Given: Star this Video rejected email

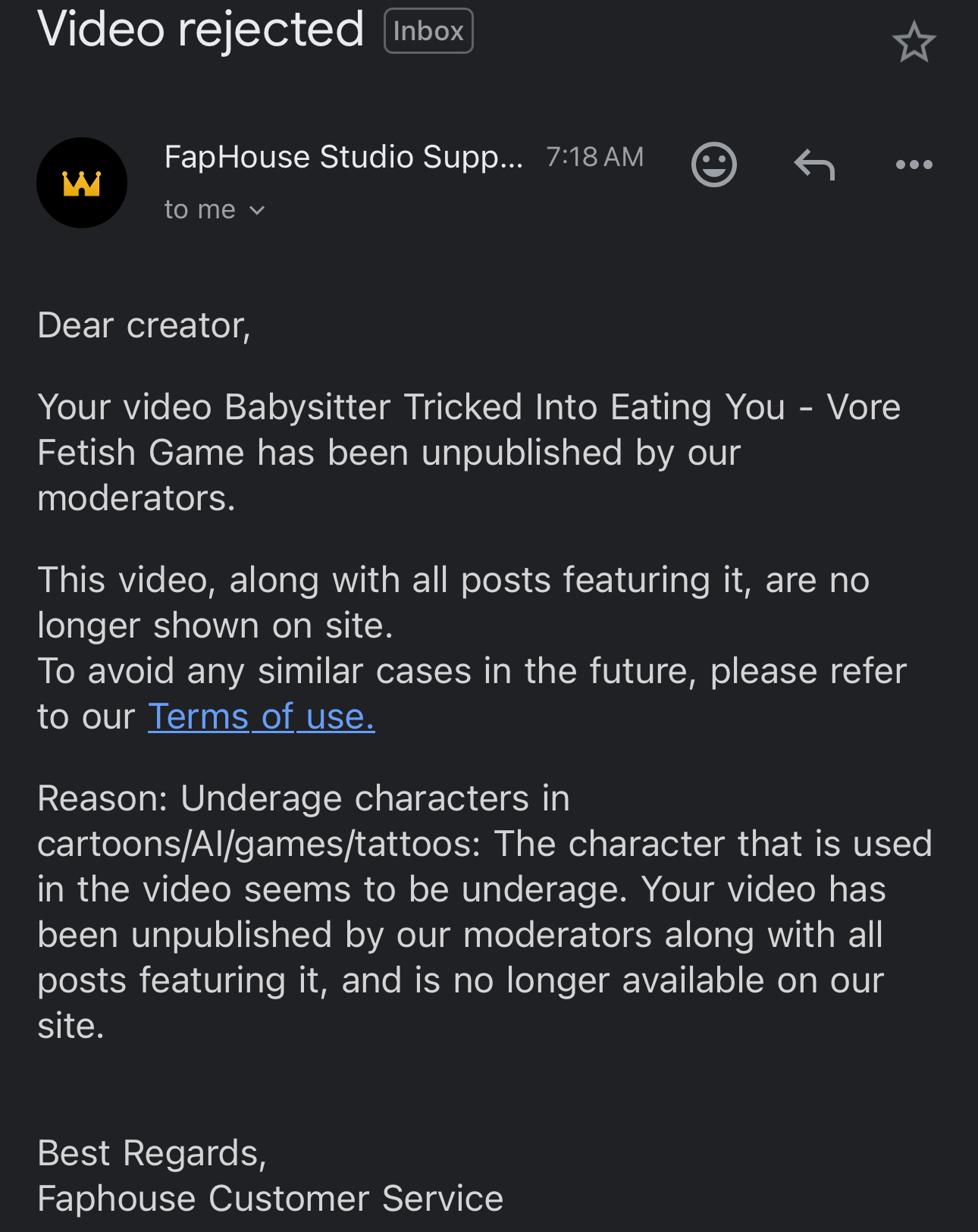Looking at the screenshot, I should pyautogui.click(x=914, y=42).
